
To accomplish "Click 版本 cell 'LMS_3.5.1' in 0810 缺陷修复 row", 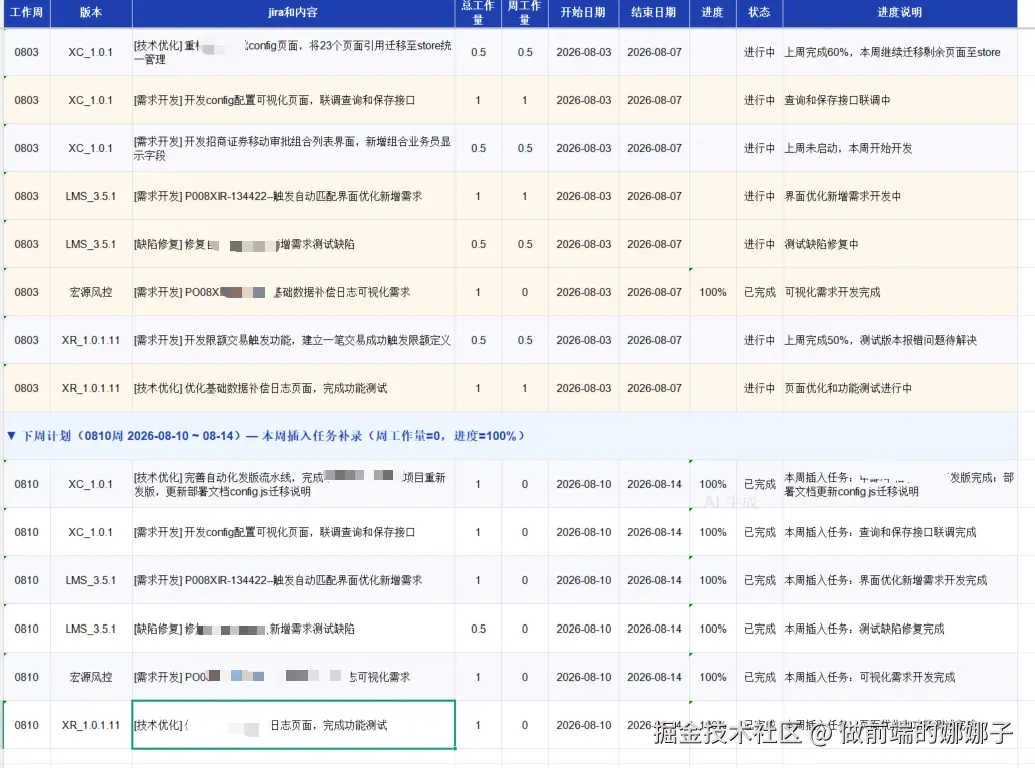I will [91, 629].
